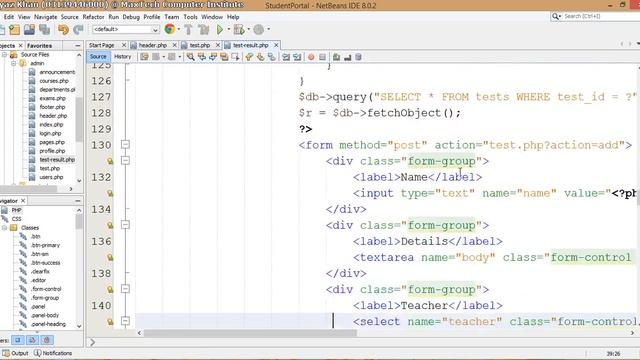The image size is (640, 360).
Task: Click the Redo arrow icon
Action: point(78,29)
